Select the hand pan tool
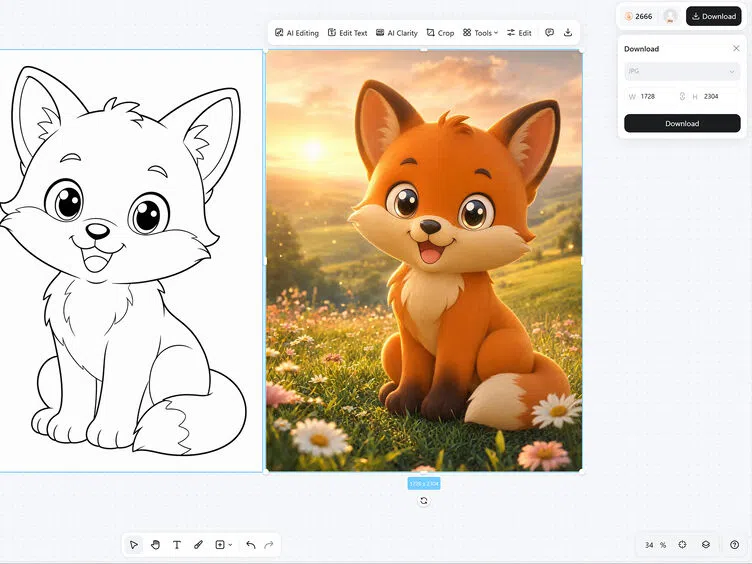The height and width of the screenshot is (564, 752). tap(155, 545)
